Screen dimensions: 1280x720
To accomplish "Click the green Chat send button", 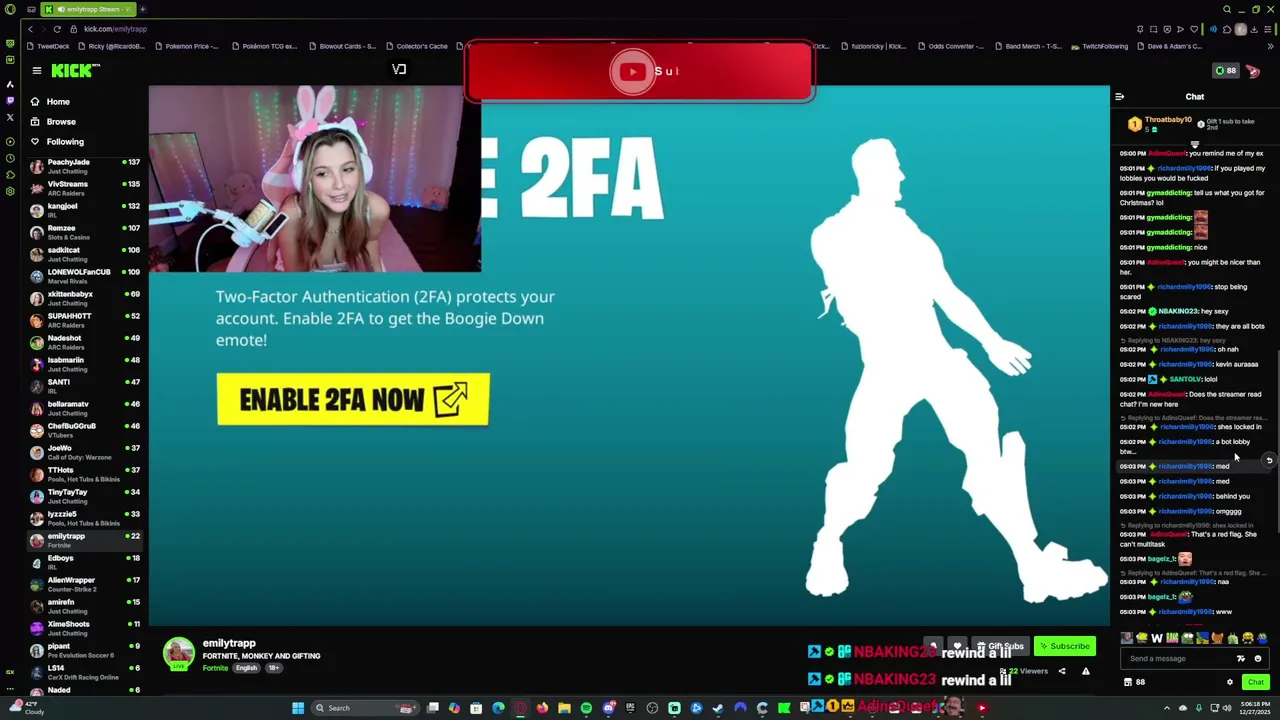I will point(1256,682).
